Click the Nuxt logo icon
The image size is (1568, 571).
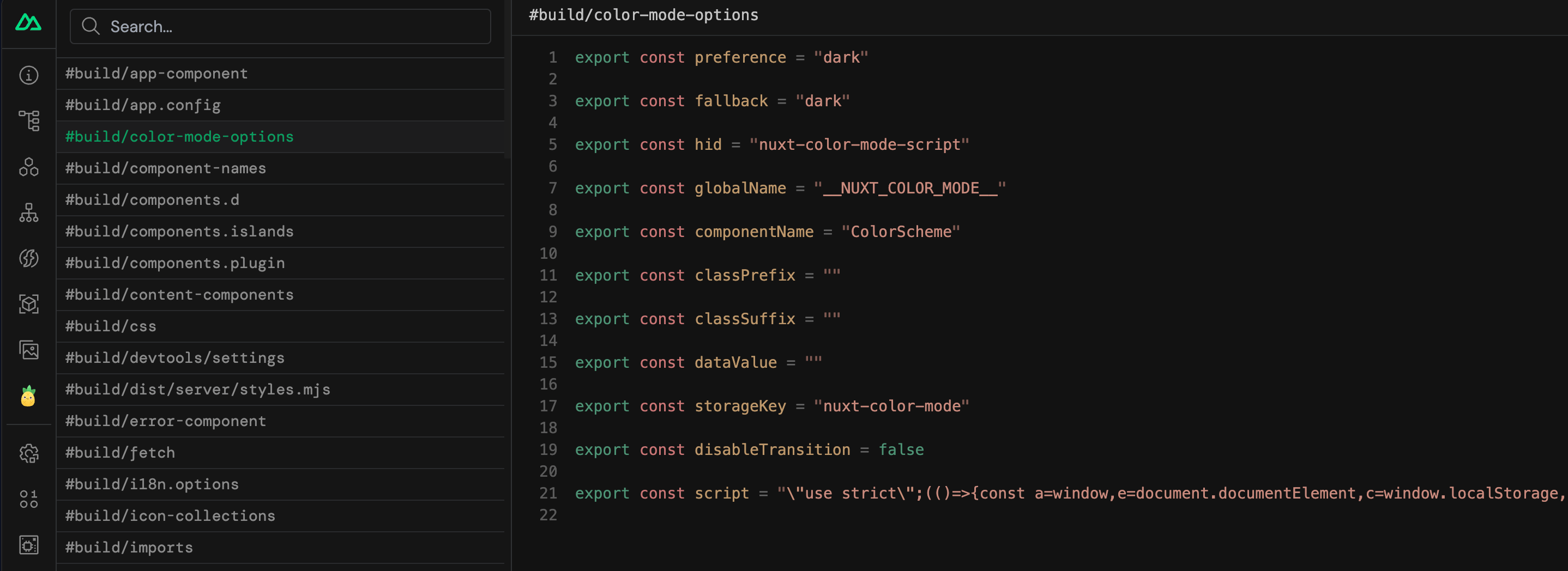(28, 23)
